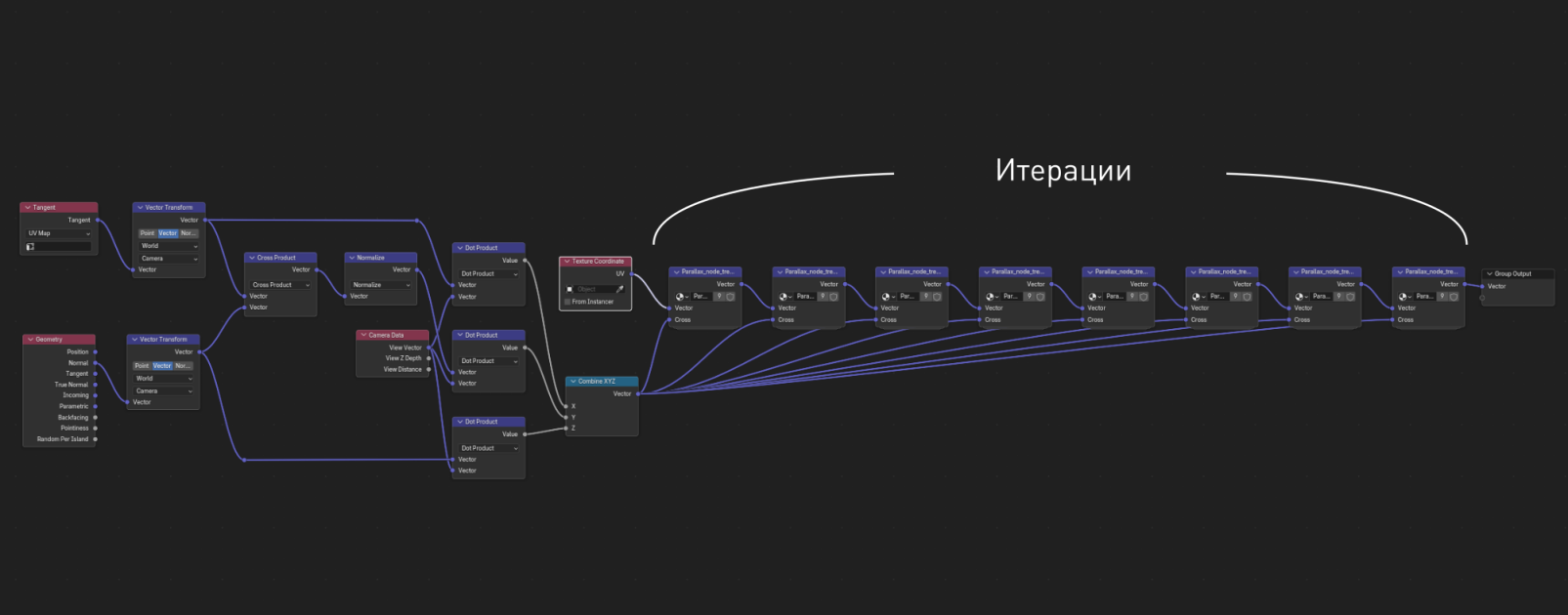Select Normal type in Tangent-fed Vector Transform

tap(189, 233)
